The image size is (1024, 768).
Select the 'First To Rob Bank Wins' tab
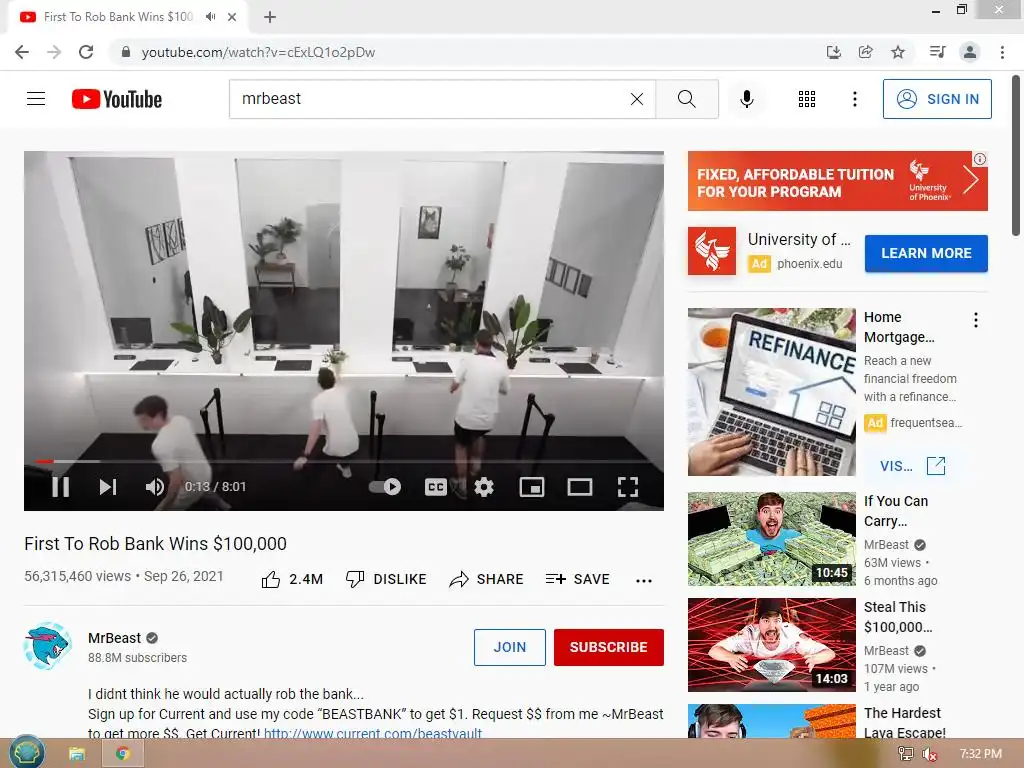[118, 17]
